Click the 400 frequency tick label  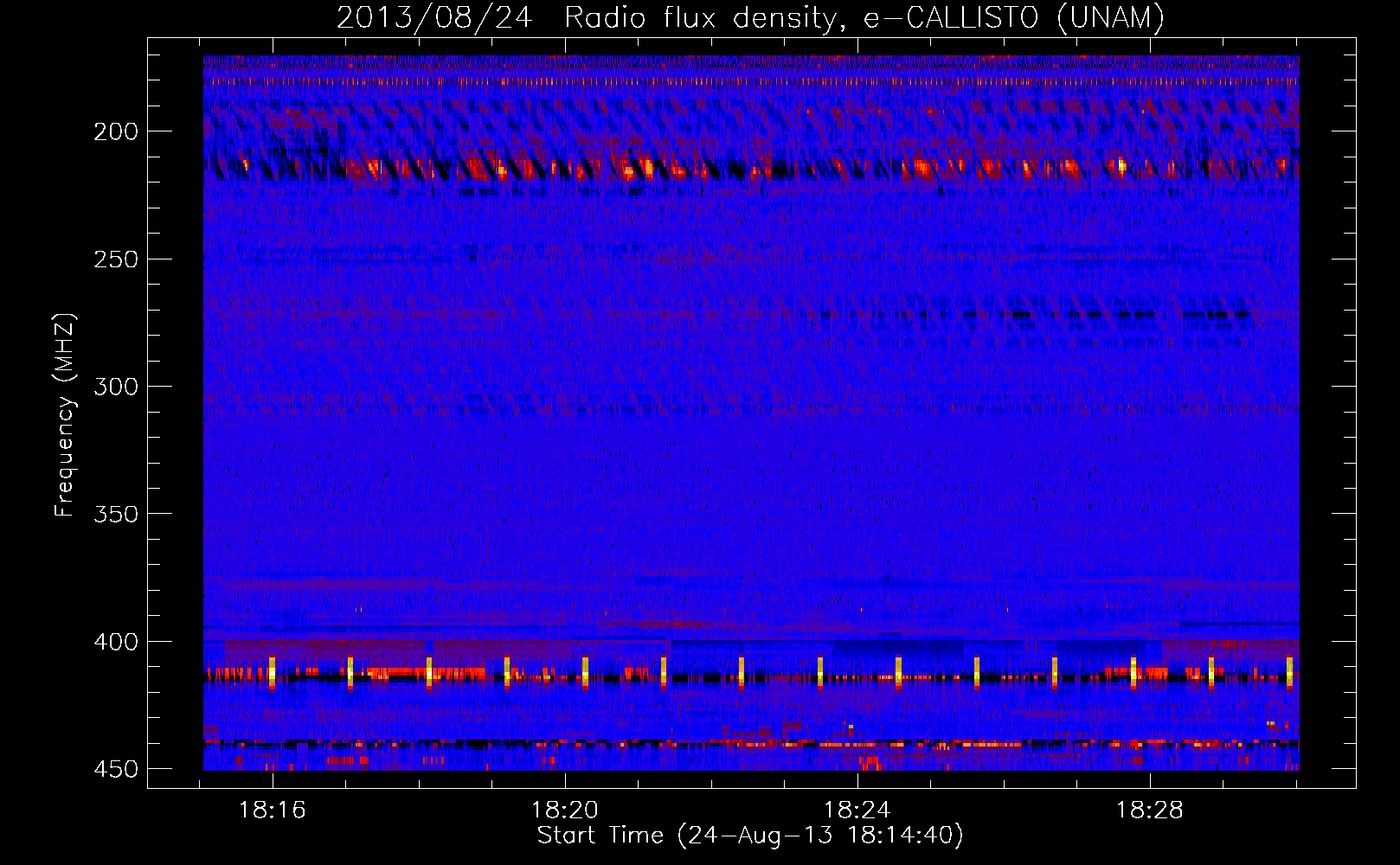tap(116, 642)
